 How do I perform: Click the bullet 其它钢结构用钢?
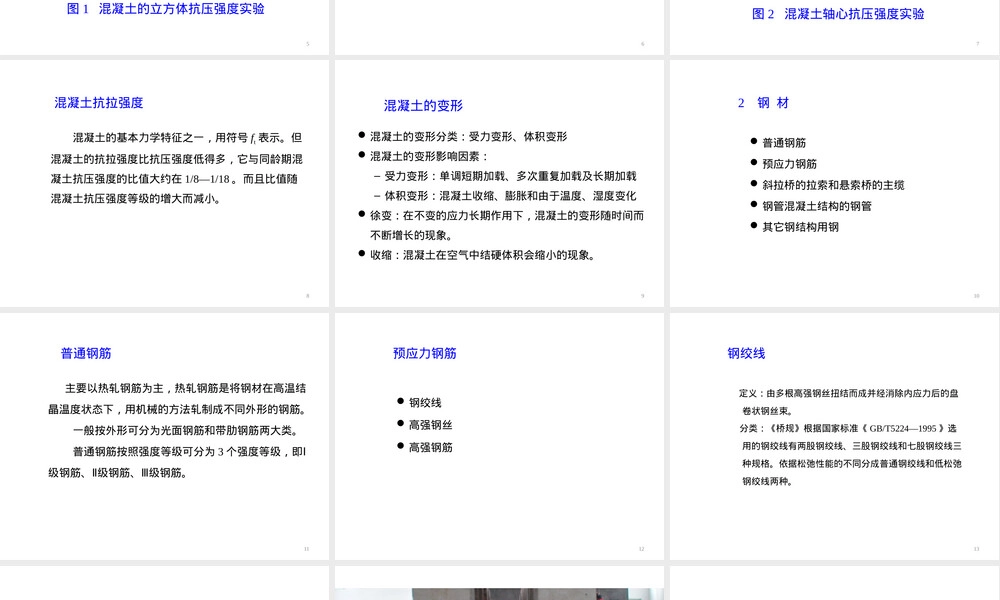(x=800, y=227)
